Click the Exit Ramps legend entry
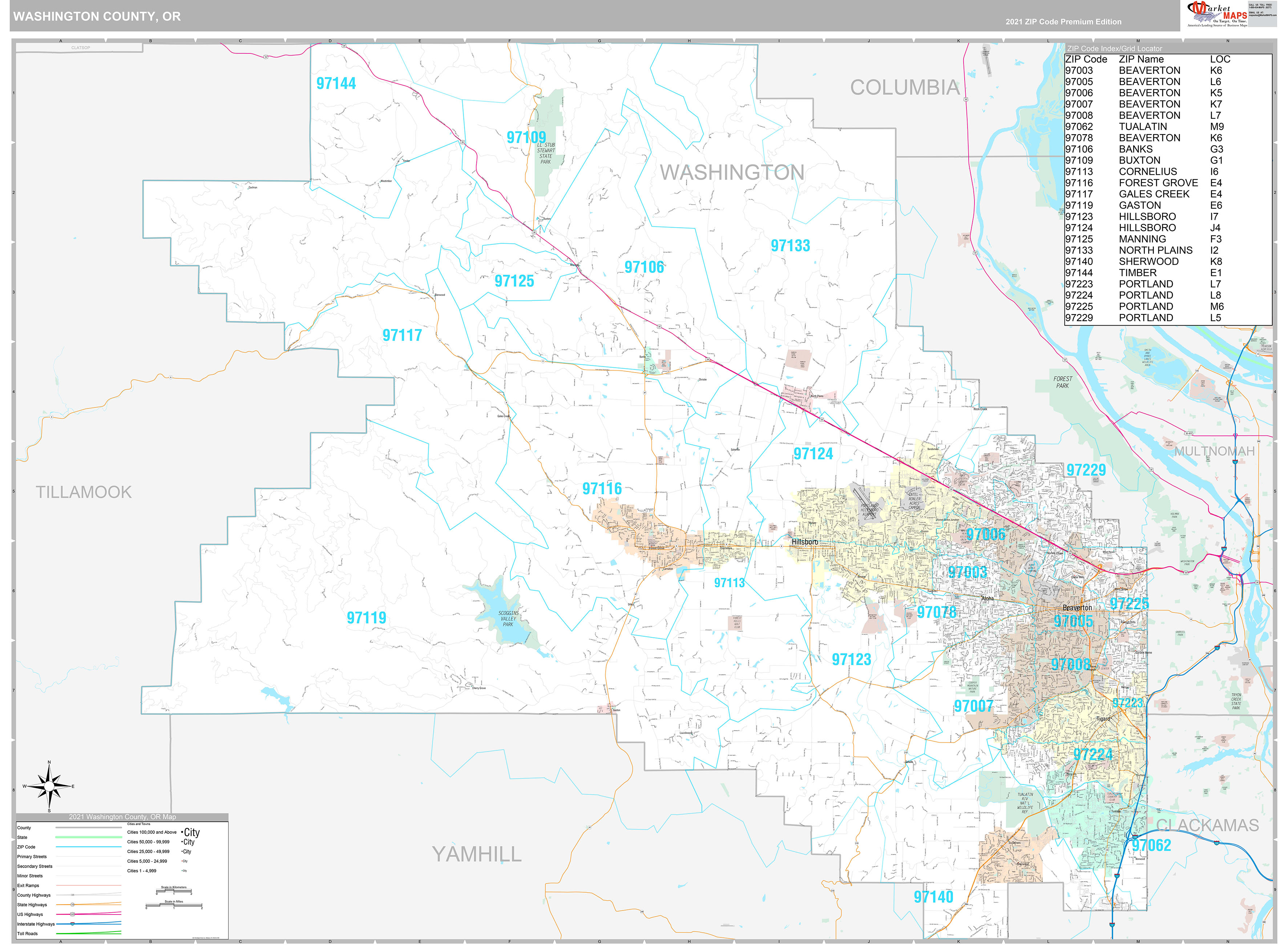 69,885
